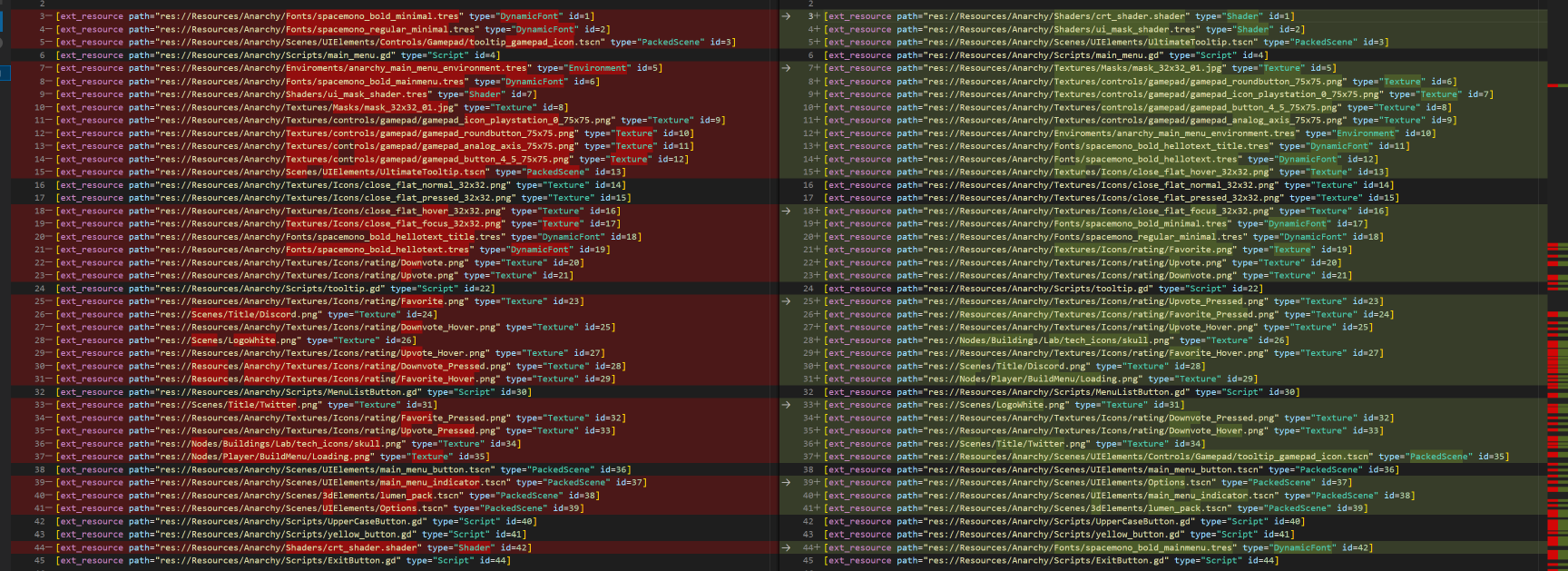Click the spacemono_bold_mainmenu.tres line with id=6
The height and width of the screenshot is (571, 1568).
[x=328, y=81]
